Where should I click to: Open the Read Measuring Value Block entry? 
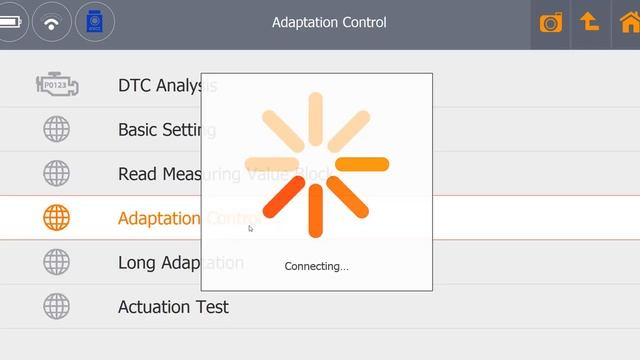(x=320, y=173)
